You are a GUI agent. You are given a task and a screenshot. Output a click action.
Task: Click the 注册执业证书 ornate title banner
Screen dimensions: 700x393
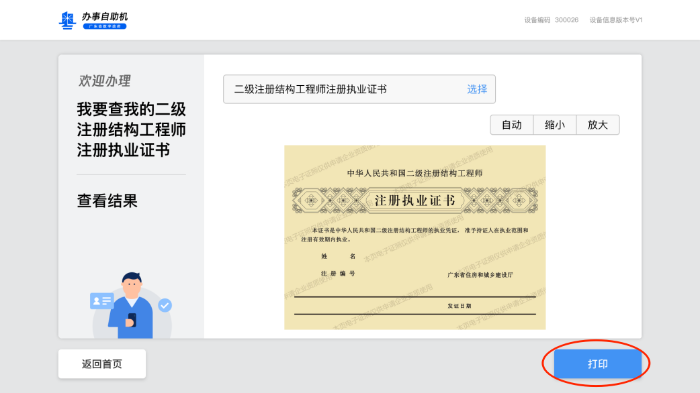pos(415,201)
